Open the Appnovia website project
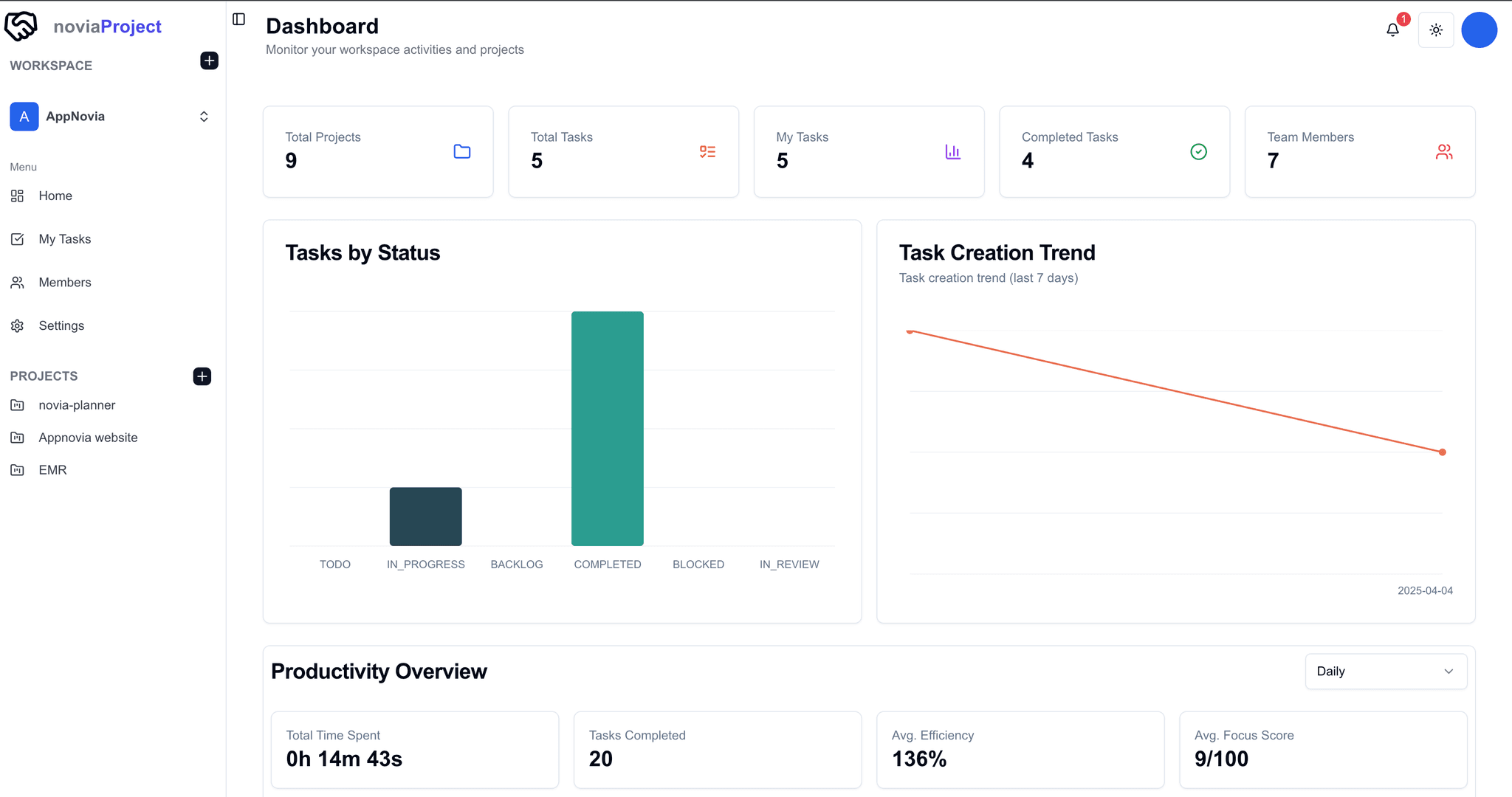The height and width of the screenshot is (797, 1512). (x=88, y=438)
